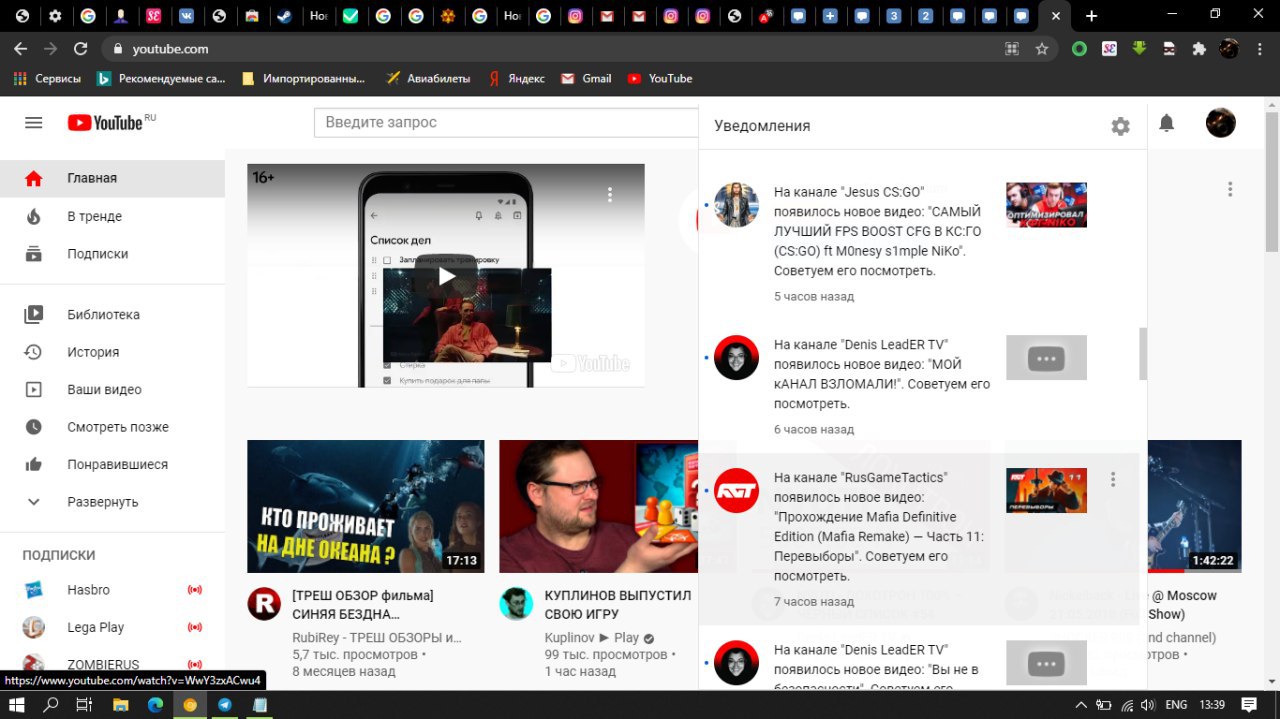Open Сервисы apps bookmark
Viewport: 1280px width, 719px height.
[47, 78]
